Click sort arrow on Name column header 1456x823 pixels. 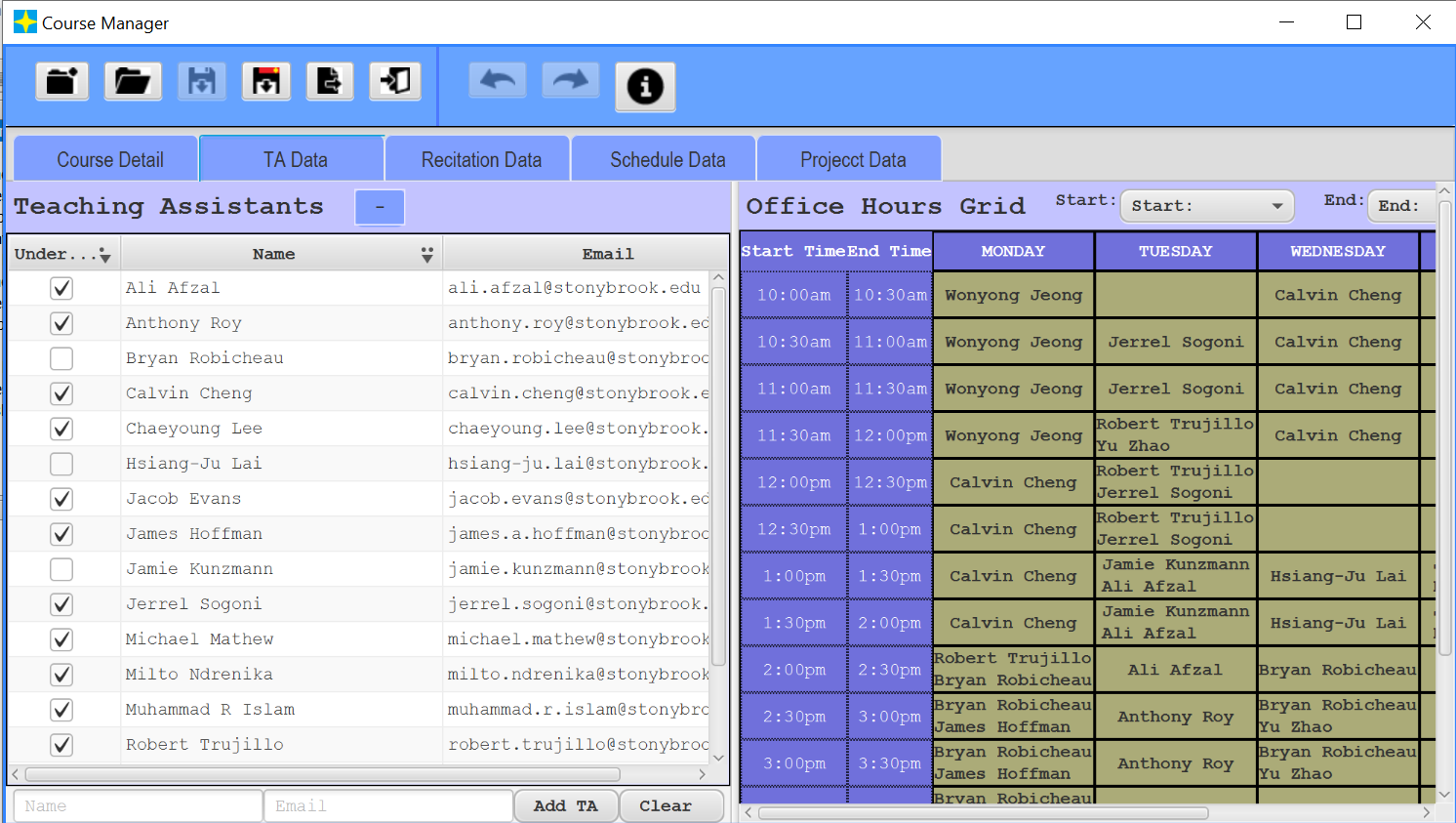(x=426, y=255)
